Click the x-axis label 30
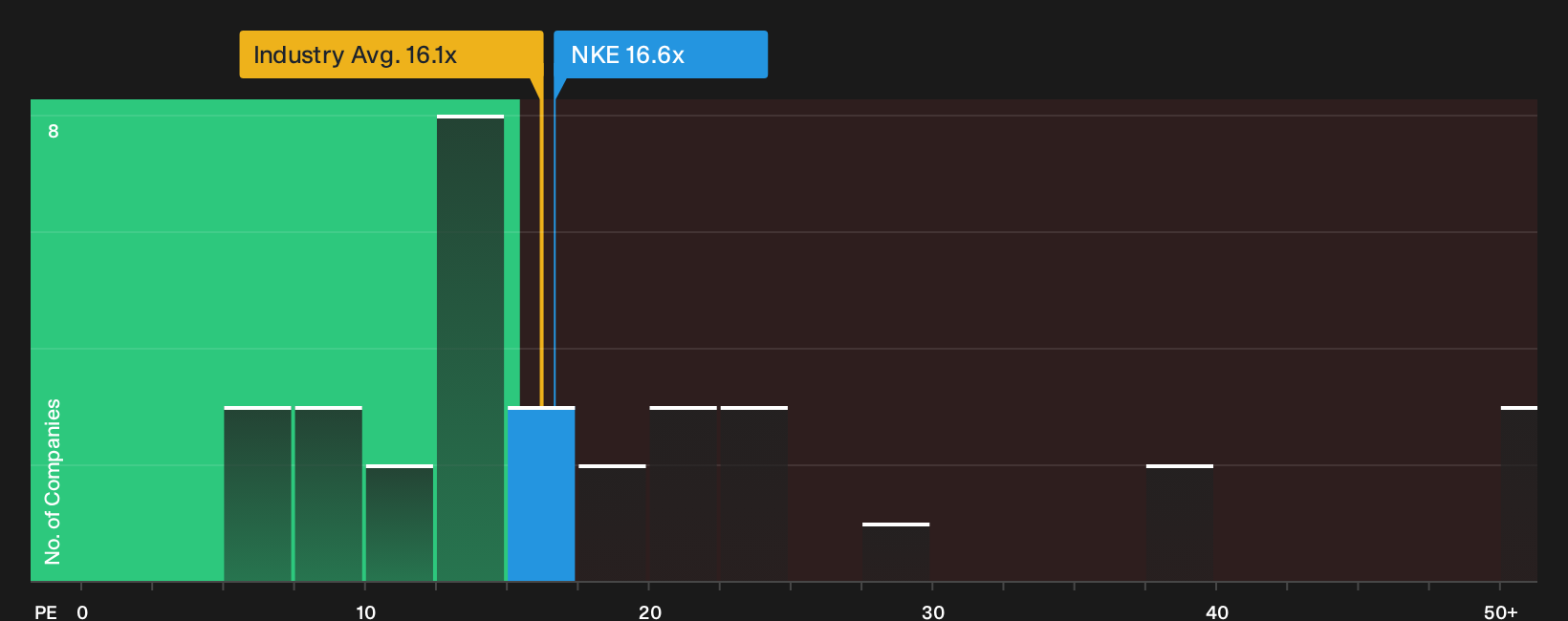The image size is (1568, 621). (933, 612)
